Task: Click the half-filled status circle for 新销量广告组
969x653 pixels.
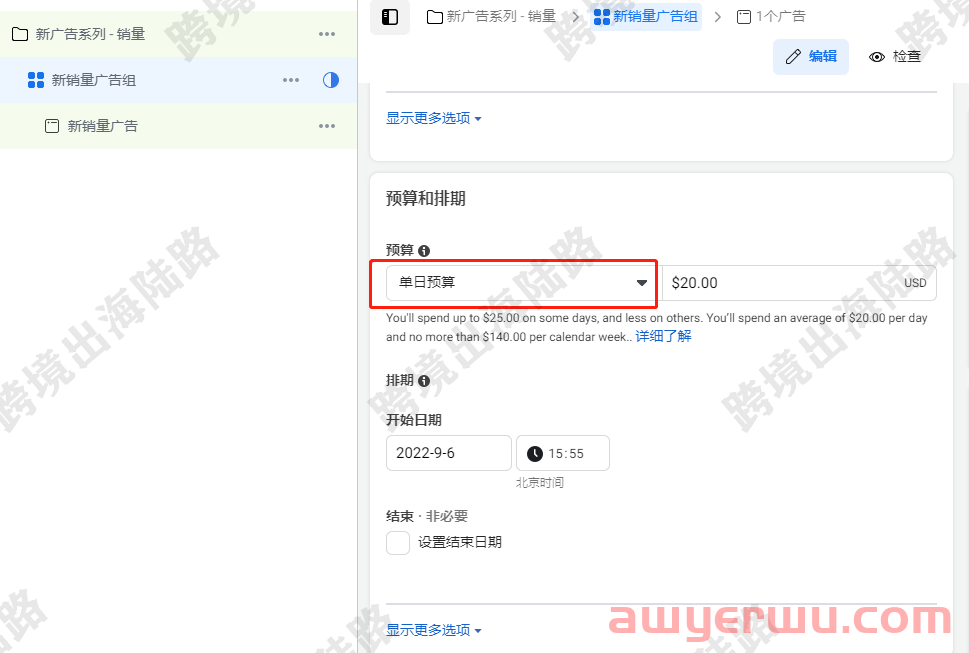Action: pos(331,80)
